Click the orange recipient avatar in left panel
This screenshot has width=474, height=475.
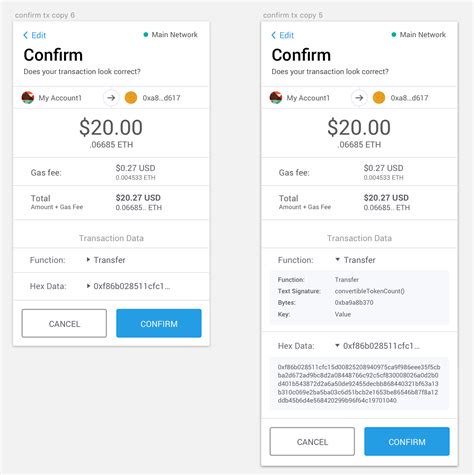[131, 98]
